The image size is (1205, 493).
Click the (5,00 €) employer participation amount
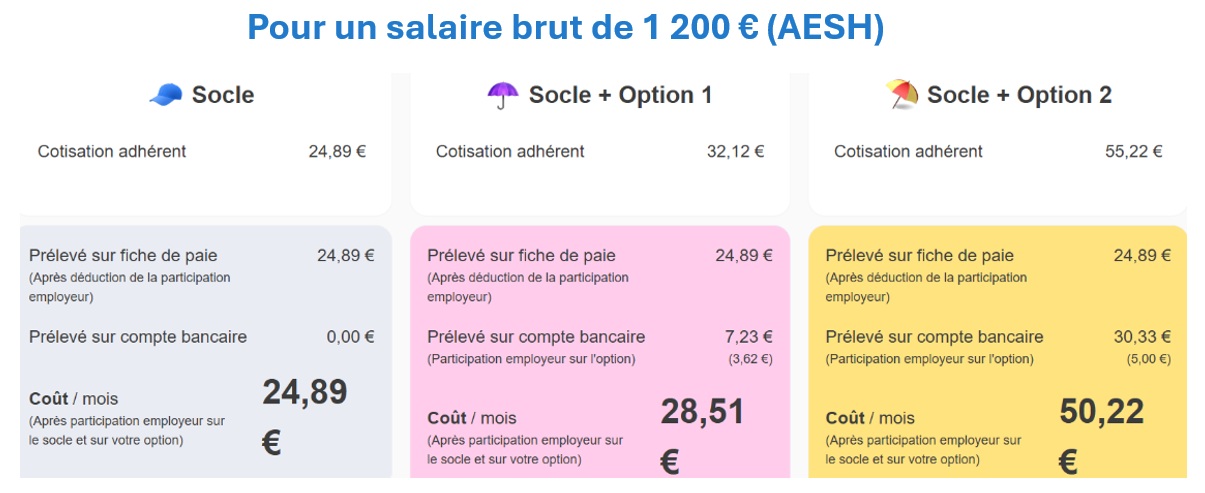click(1148, 359)
